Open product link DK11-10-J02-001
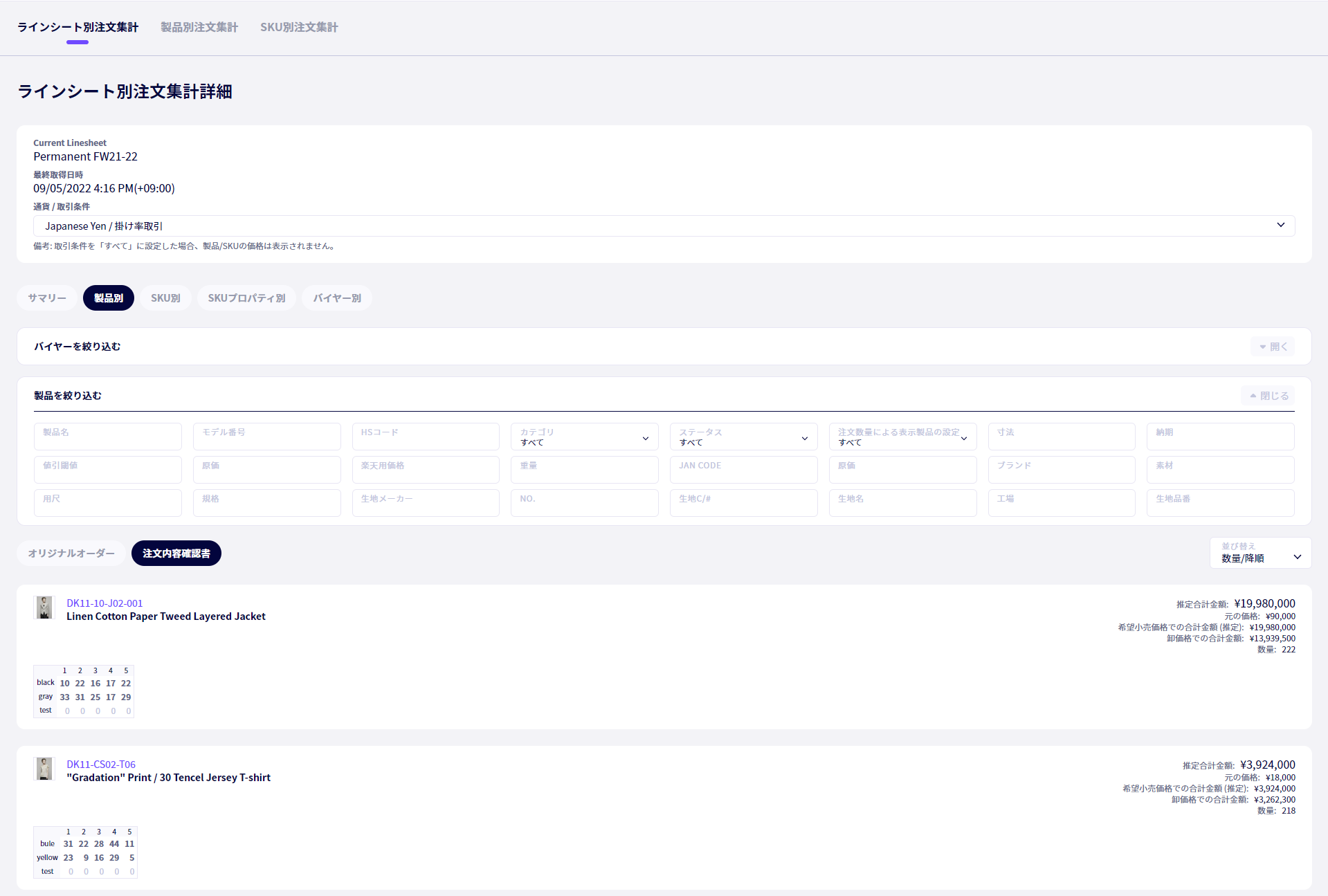This screenshot has width=1328, height=896. 104,603
